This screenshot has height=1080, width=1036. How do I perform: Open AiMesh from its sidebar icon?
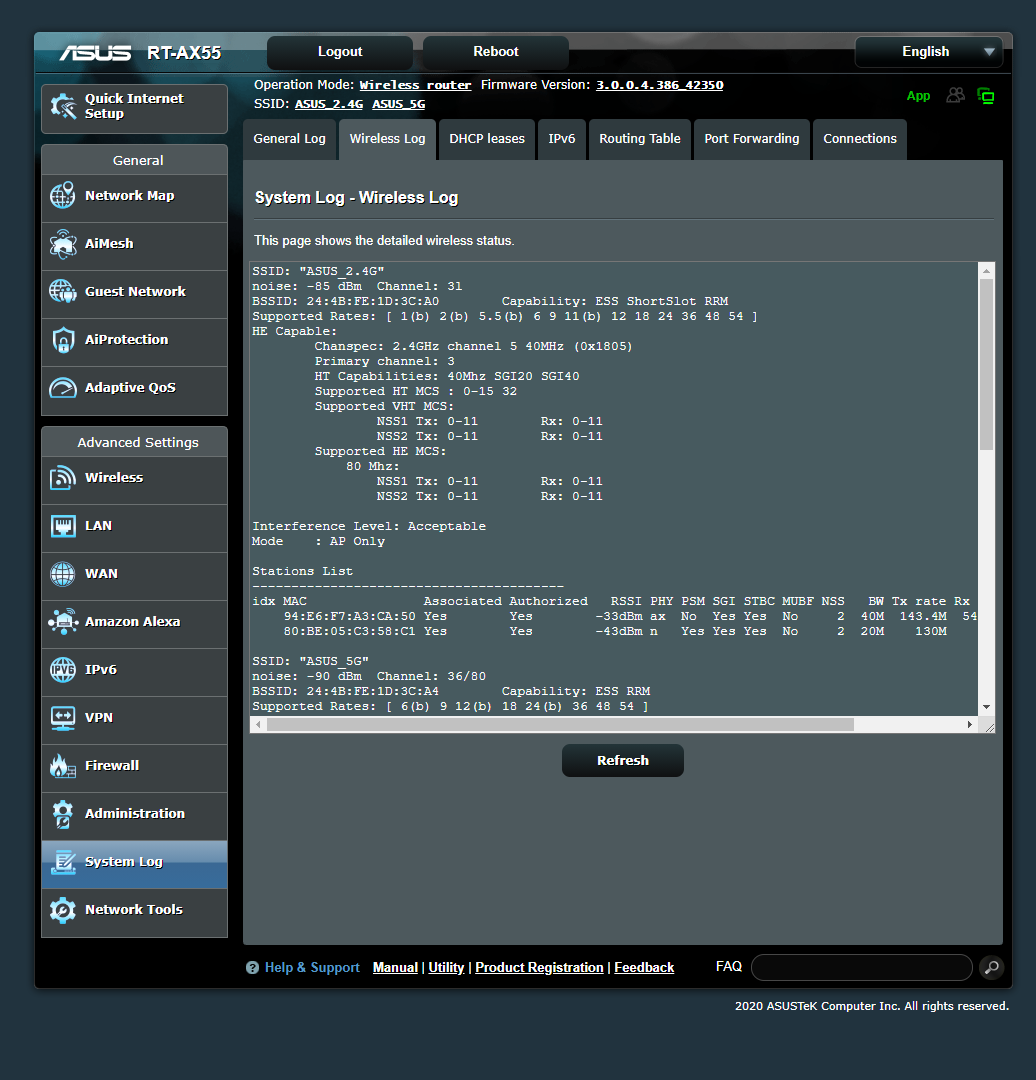click(62, 244)
